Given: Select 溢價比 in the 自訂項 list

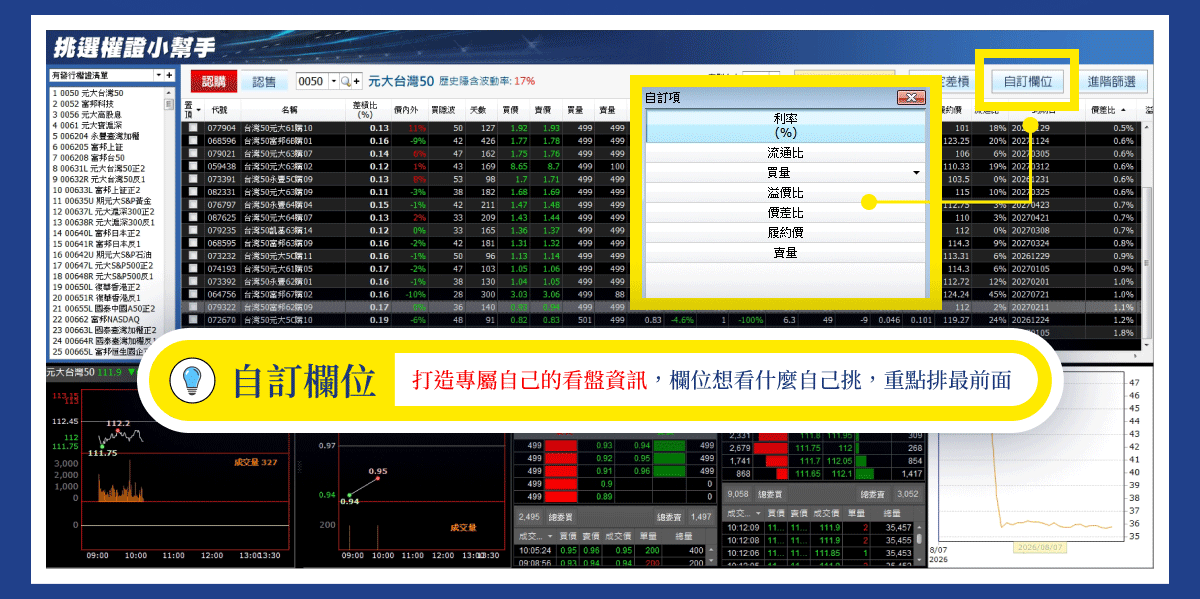Looking at the screenshot, I should coord(785,193).
